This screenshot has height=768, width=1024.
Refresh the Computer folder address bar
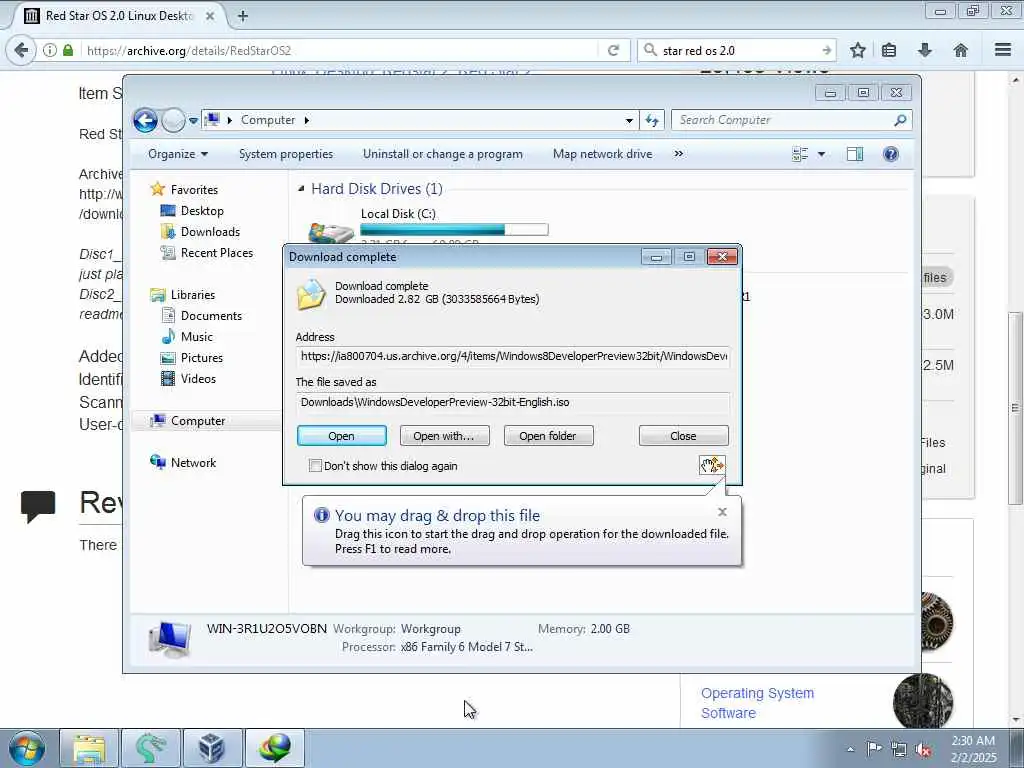point(652,120)
